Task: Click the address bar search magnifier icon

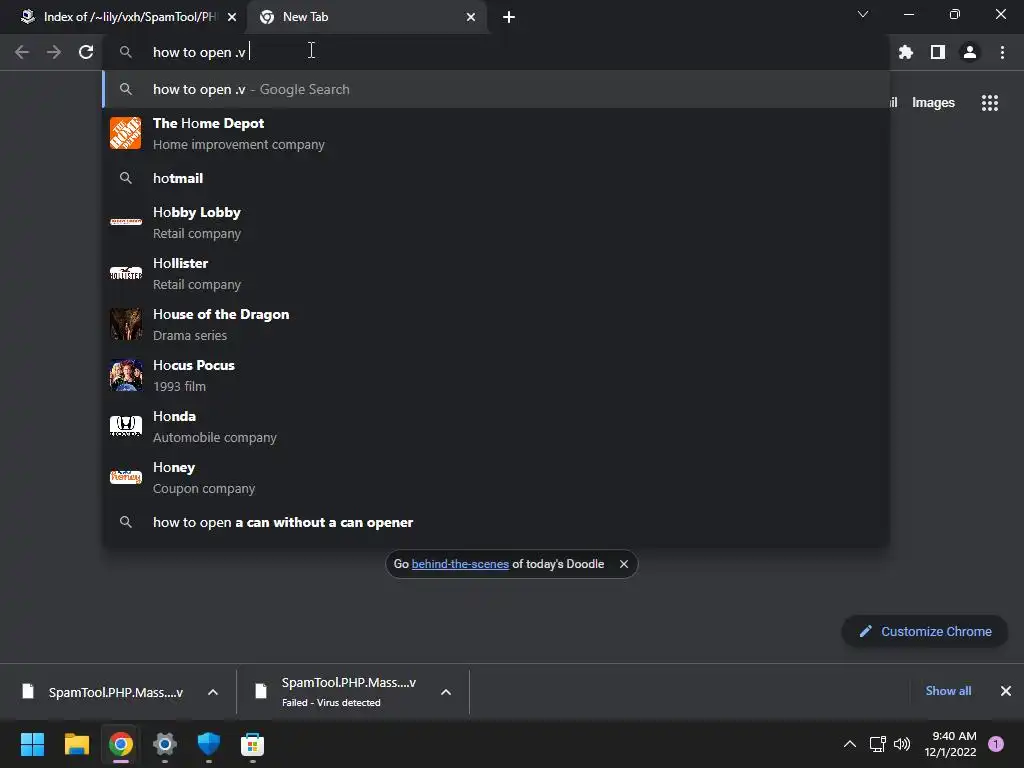Action: (126, 52)
